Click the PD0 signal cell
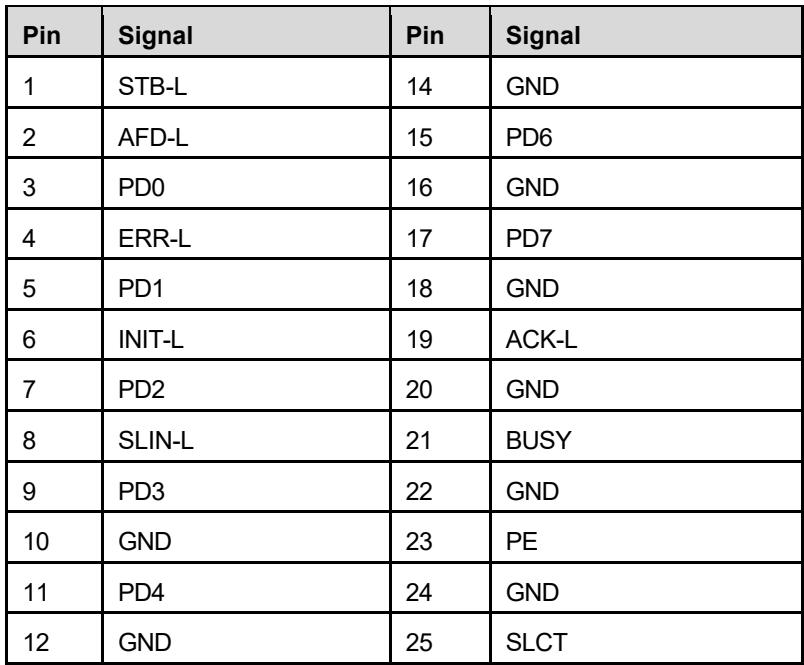This screenshot has height=665, width=804. (x=246, y=183)
